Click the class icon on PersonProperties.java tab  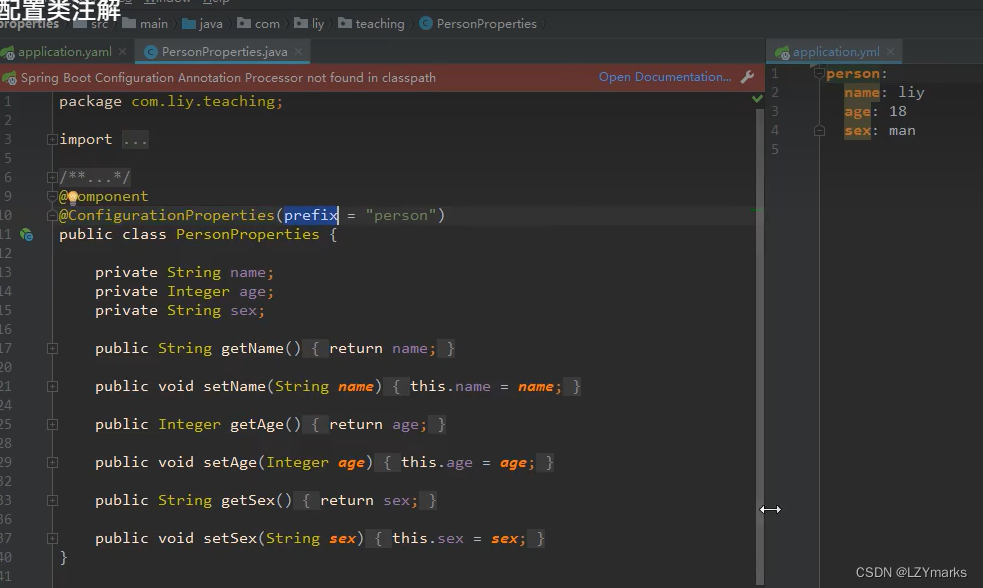150,52
